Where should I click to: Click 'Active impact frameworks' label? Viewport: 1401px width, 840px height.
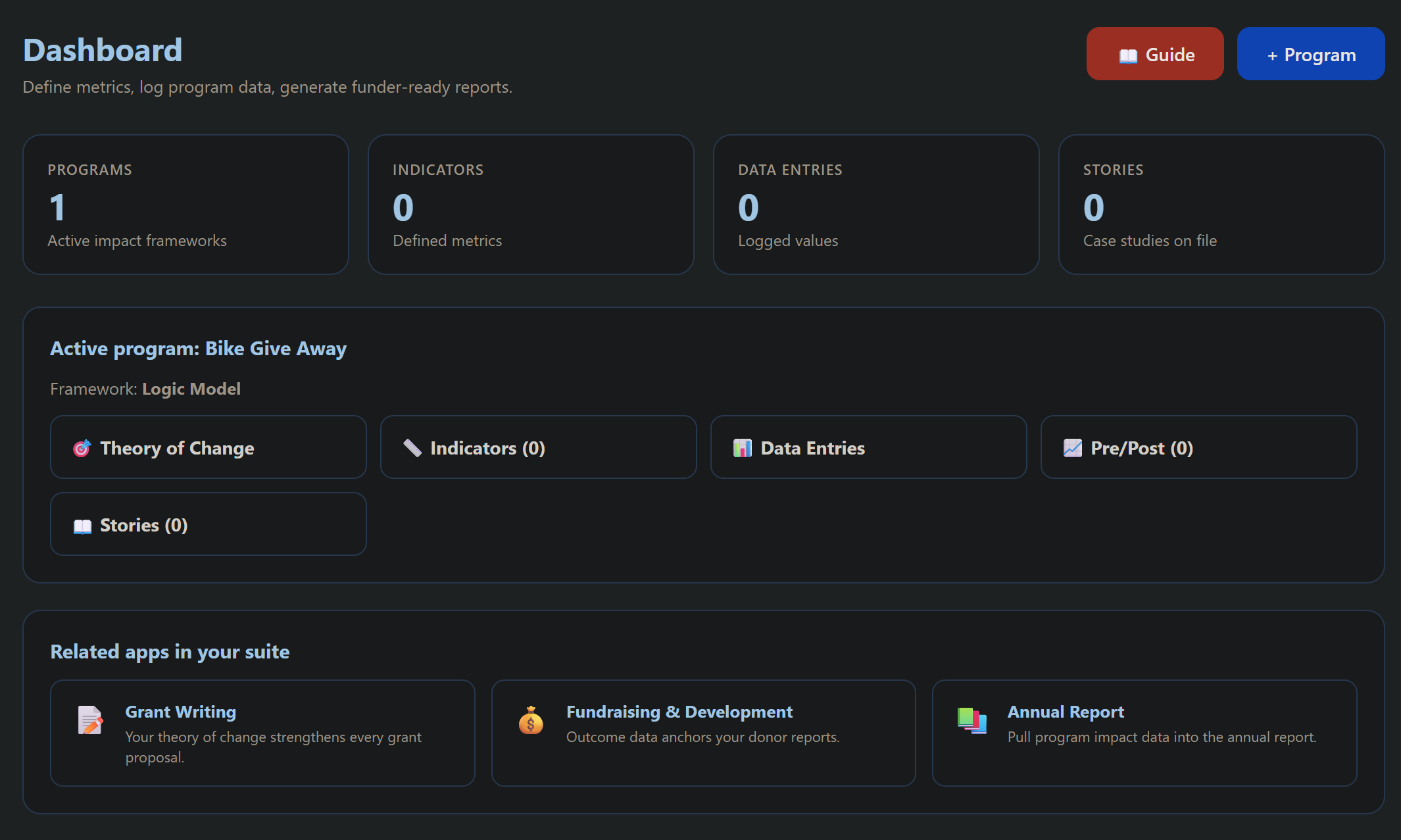(137, 241)
